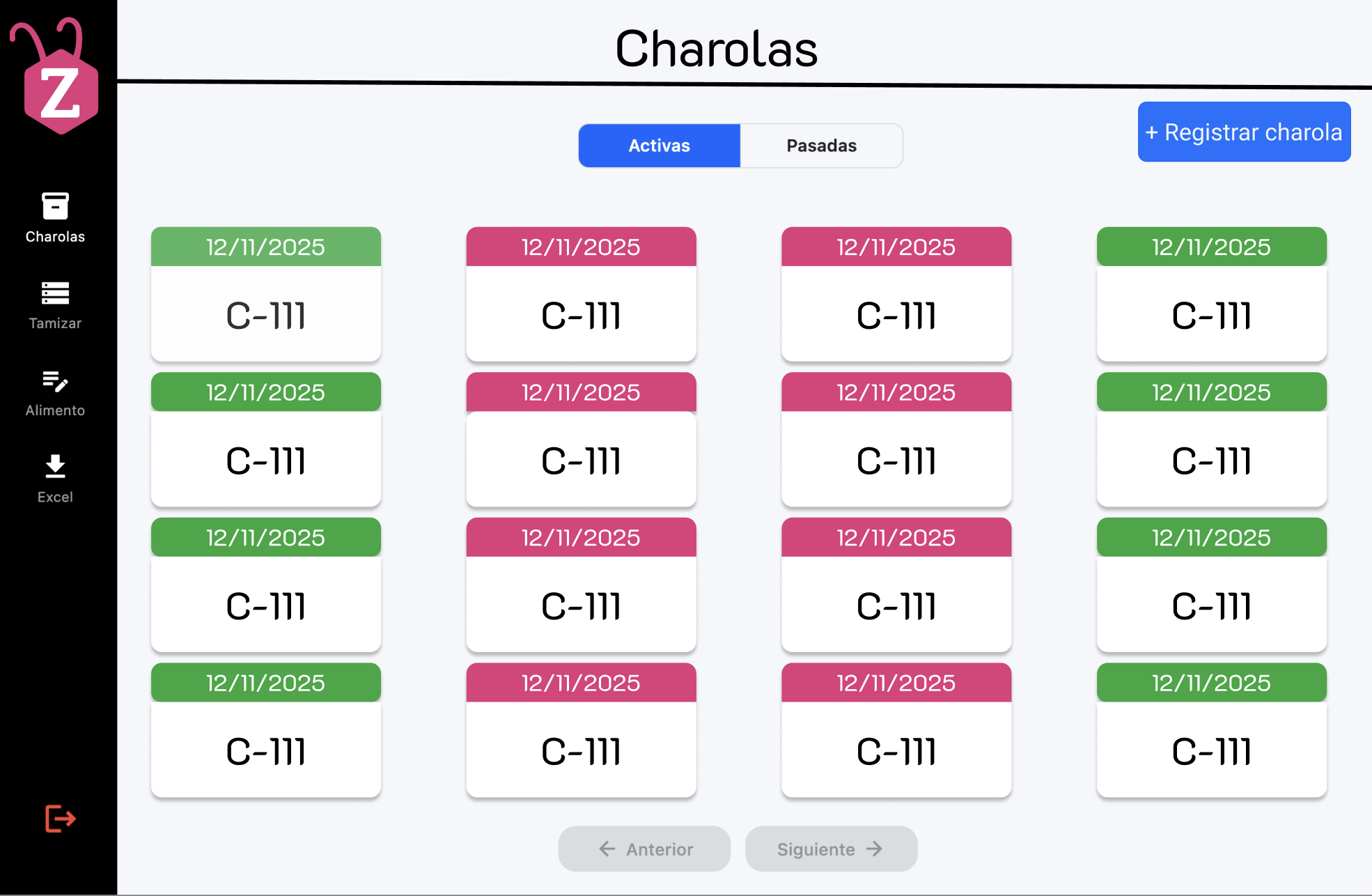Open the light green C-111 card, top-left

click(x=266, y=294)
